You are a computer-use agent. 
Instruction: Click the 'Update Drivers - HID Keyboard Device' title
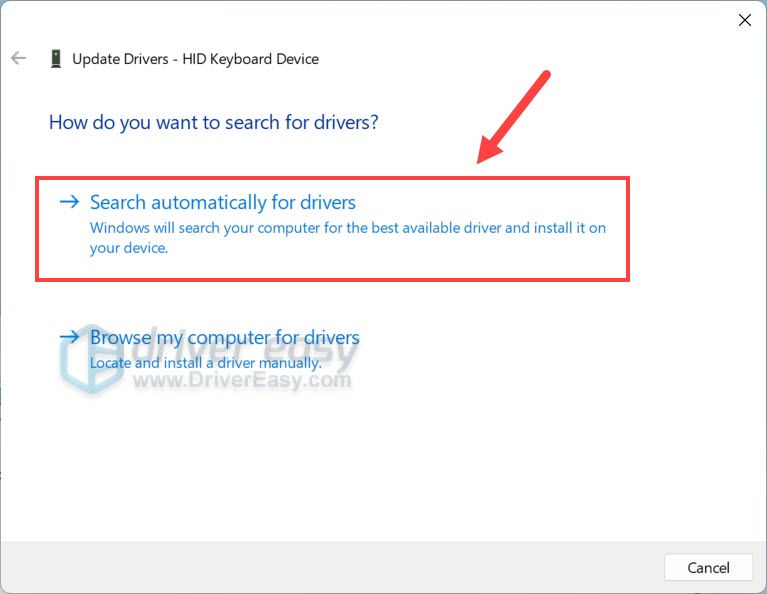coord(196,59)
